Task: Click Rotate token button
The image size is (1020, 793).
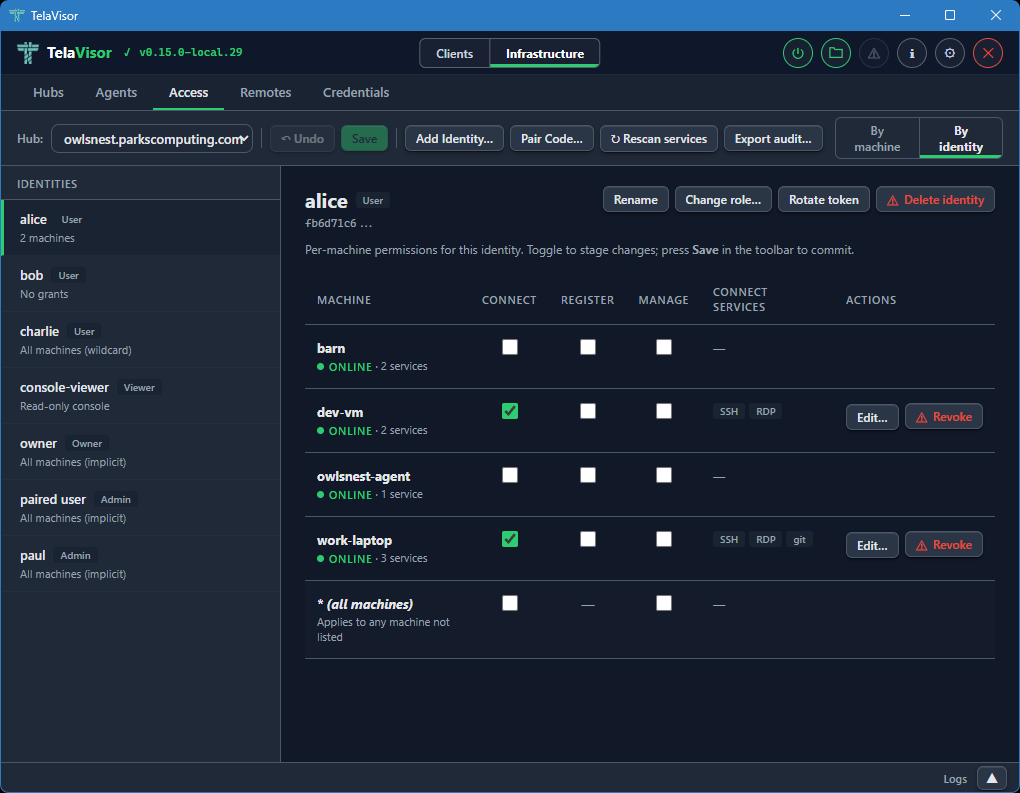Action: [x=824, y=200]
